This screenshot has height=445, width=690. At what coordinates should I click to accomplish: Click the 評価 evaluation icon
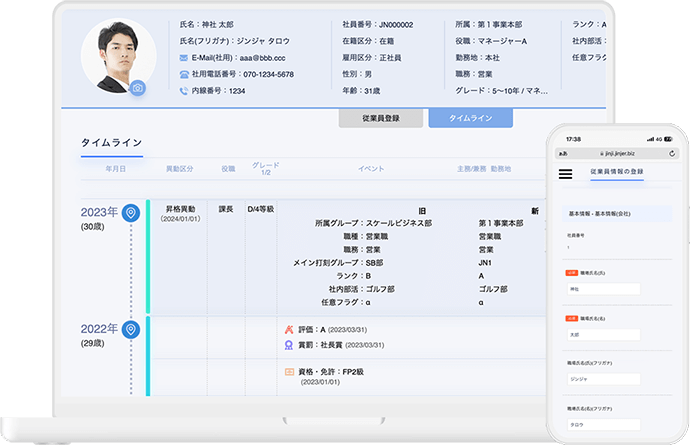289,329
